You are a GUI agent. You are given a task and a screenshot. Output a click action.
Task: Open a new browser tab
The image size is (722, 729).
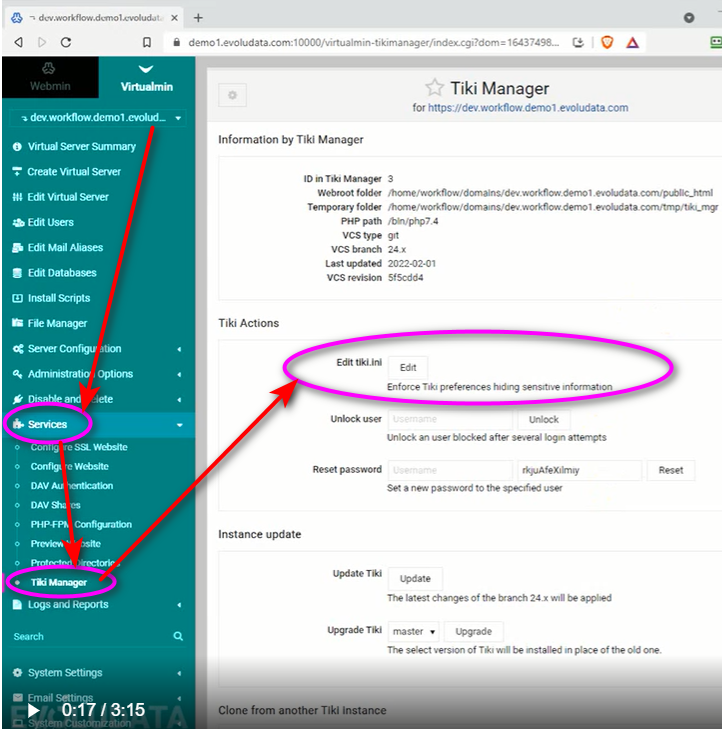pos(199,18)
